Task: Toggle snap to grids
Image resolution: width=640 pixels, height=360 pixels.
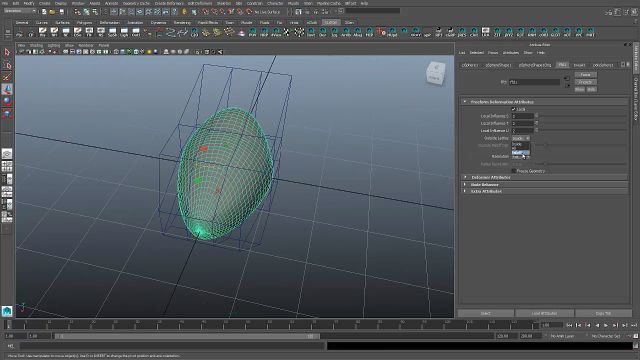Action: (x=206, y=12)
